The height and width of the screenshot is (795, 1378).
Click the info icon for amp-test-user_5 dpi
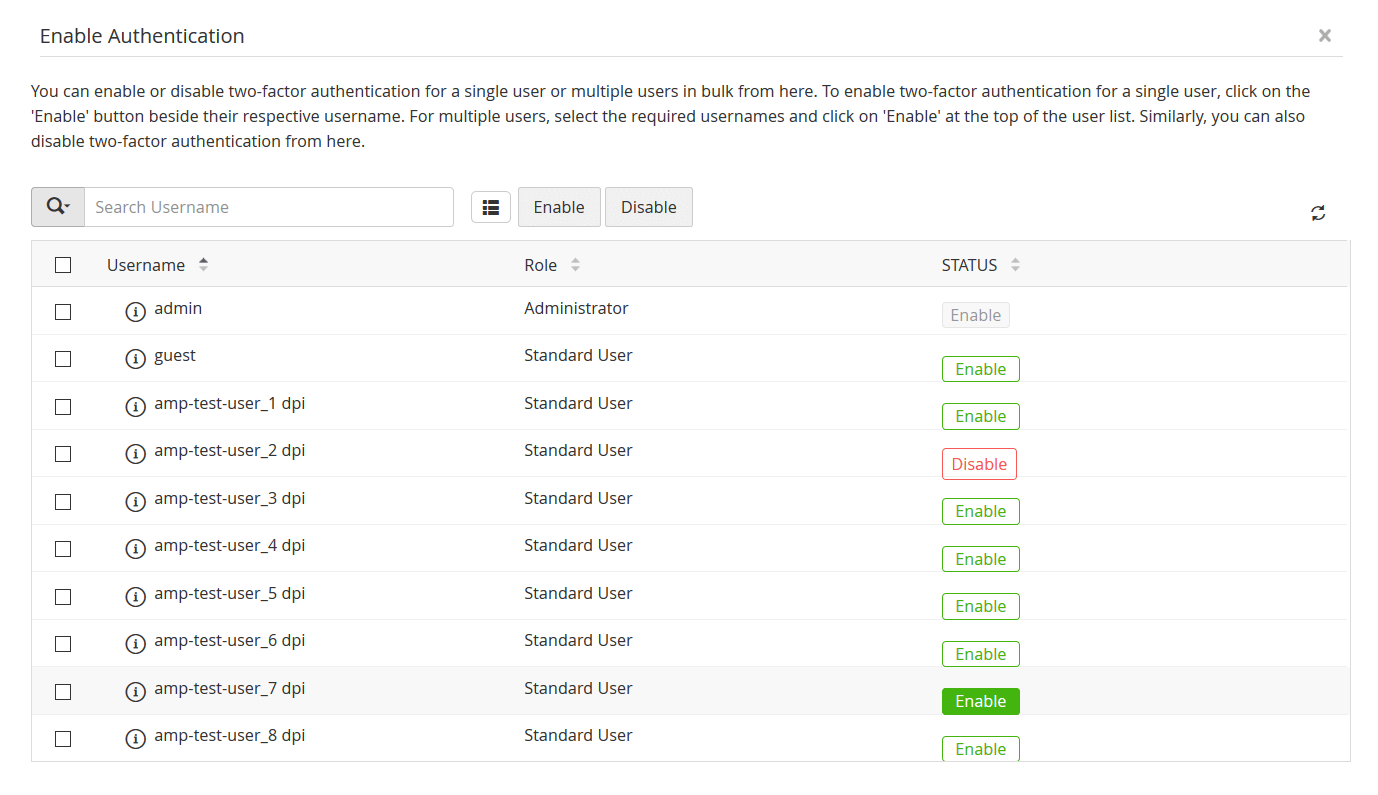click(136, 596)
